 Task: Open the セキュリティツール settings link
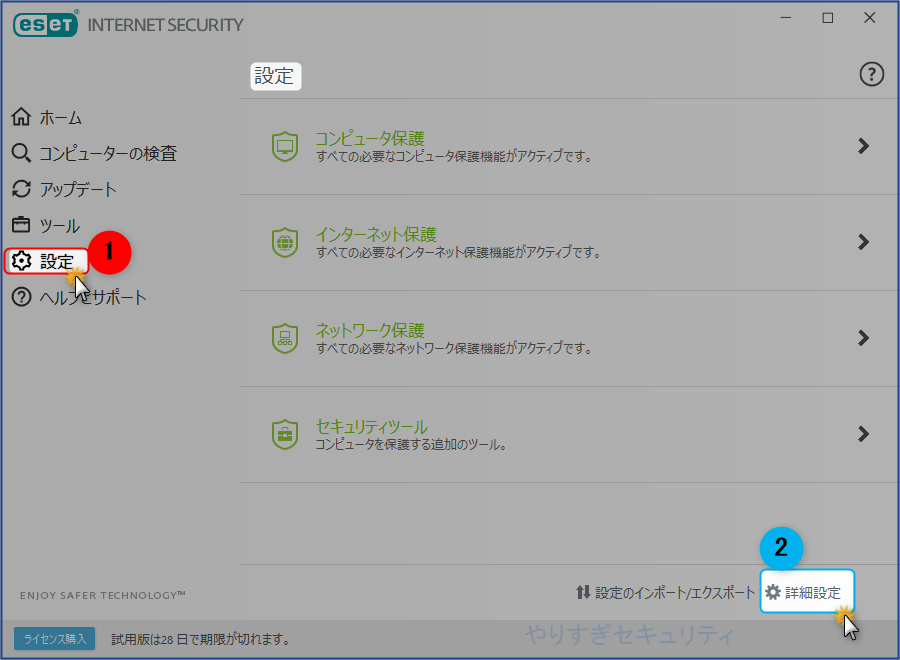[x=371, y=426]
